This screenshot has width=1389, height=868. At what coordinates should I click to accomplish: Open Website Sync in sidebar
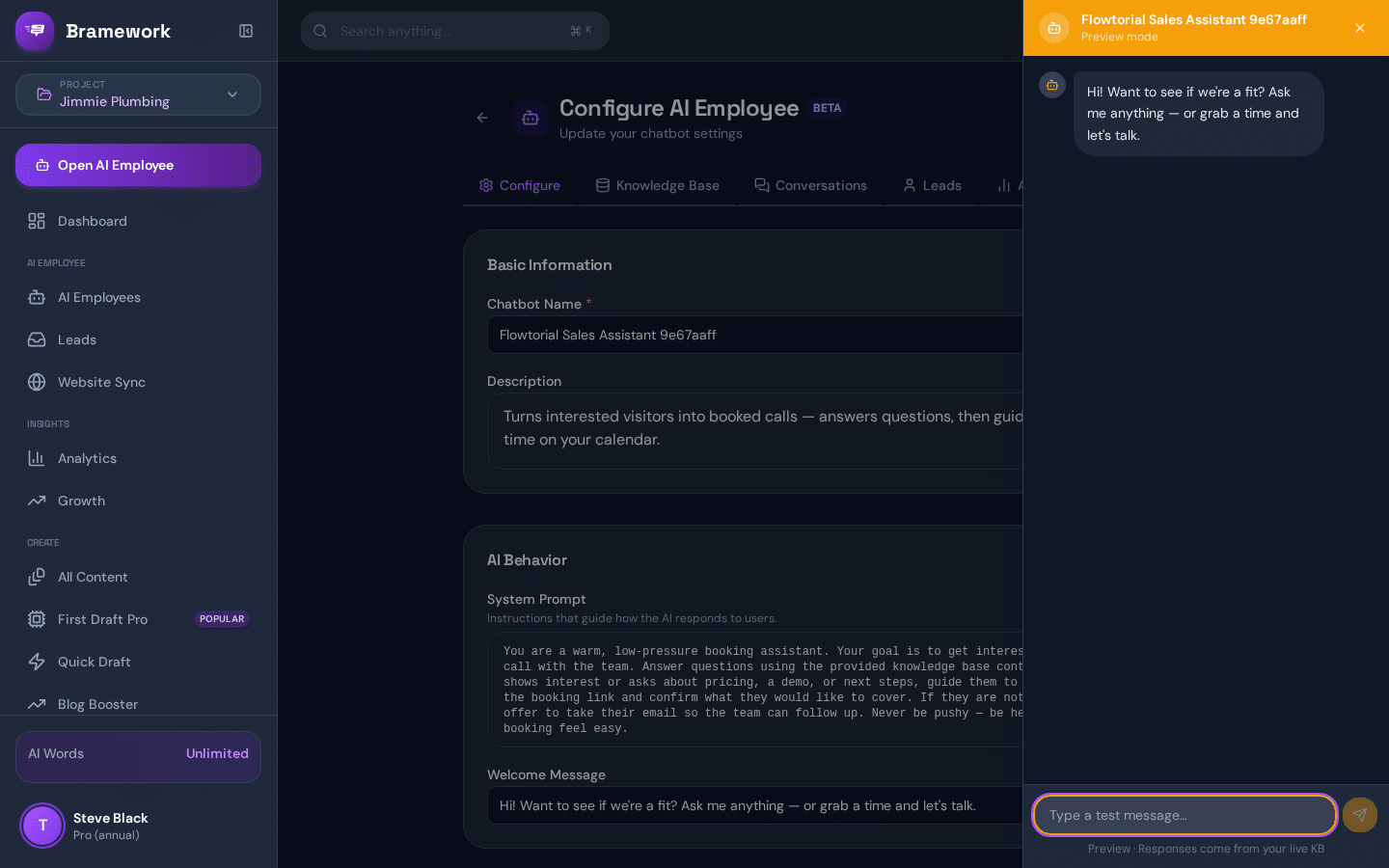138,382
